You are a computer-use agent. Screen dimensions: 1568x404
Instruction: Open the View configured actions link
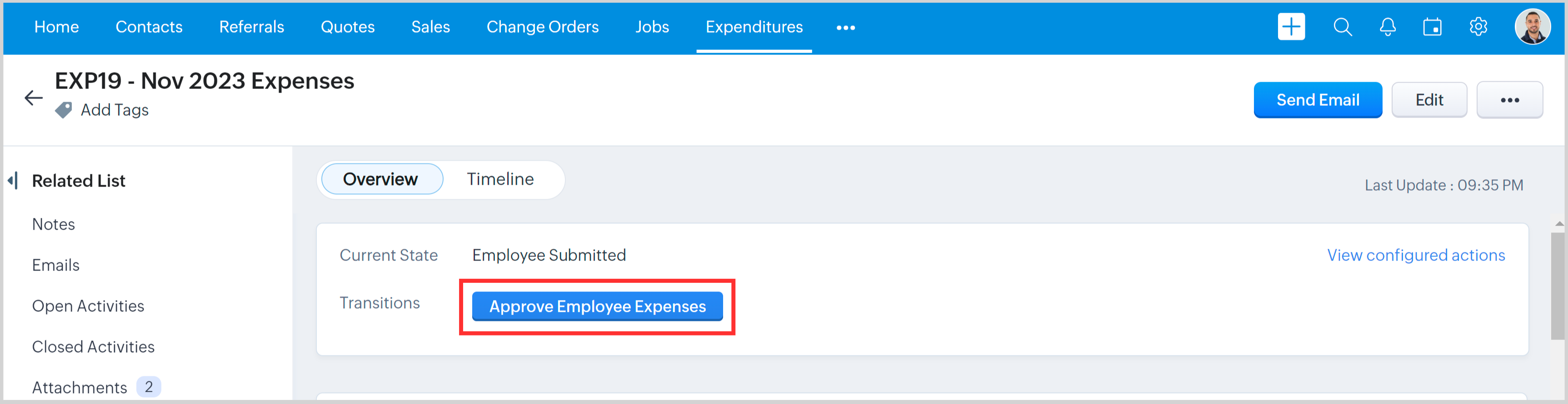1416,255
